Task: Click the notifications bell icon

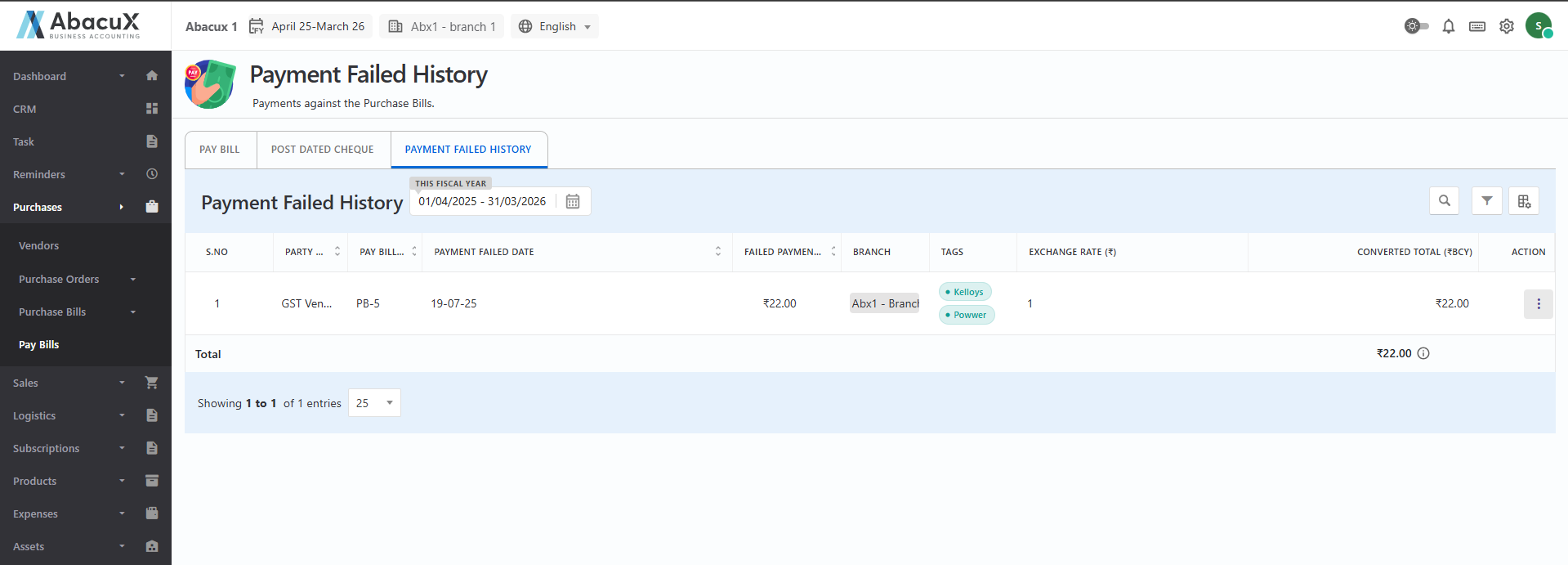Action: (1448, 26)
